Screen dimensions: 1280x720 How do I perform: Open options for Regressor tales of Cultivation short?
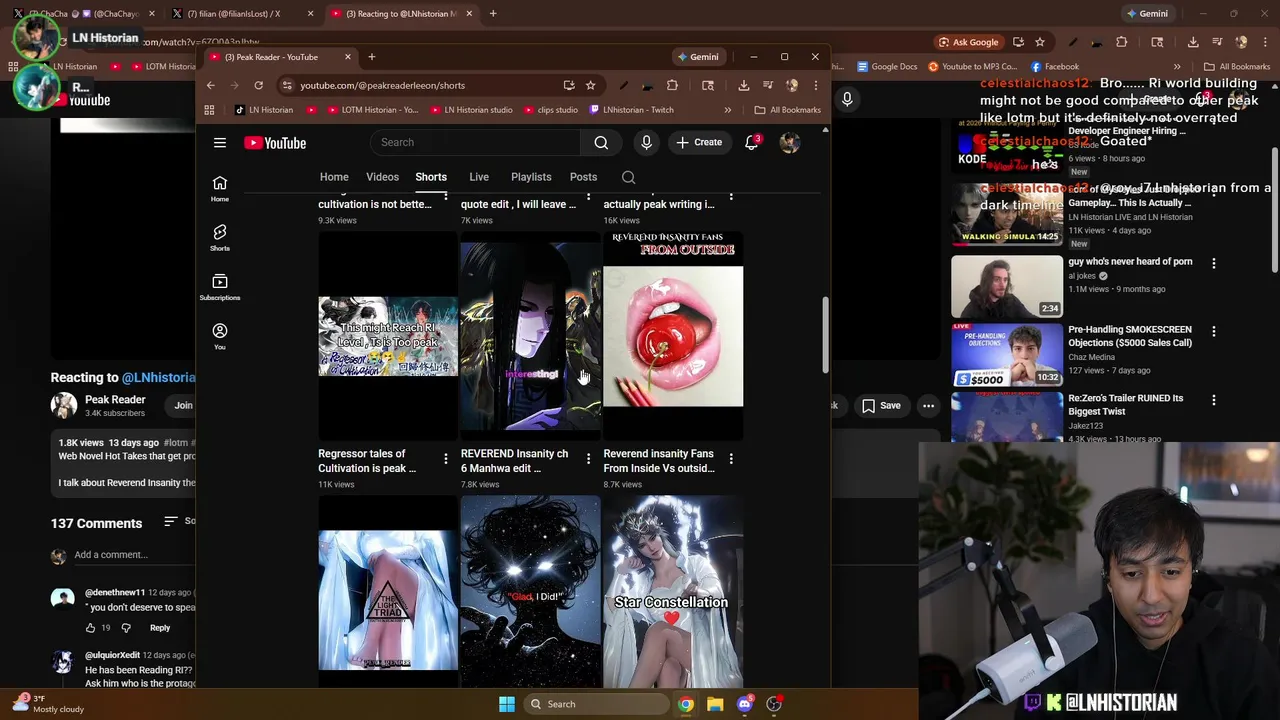[446, 459]
